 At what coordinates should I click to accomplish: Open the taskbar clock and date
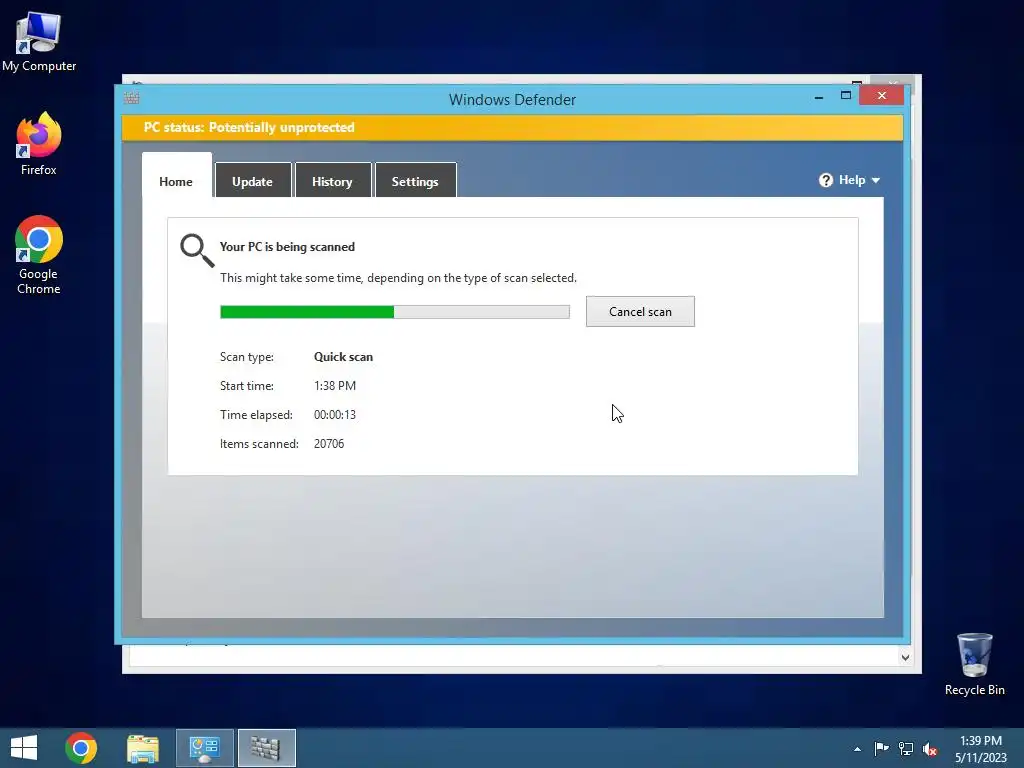(981, 749)
